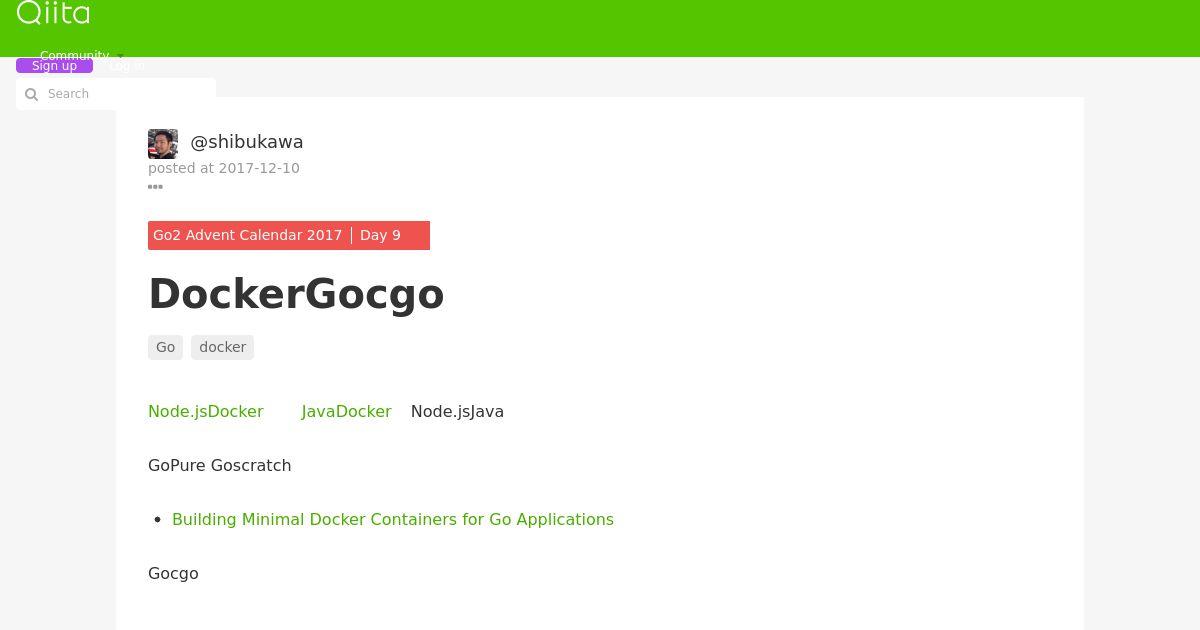Click the GoPure Goscratch paragraph
Viewport: 1200px width, 630px height.
click(220, 466)
